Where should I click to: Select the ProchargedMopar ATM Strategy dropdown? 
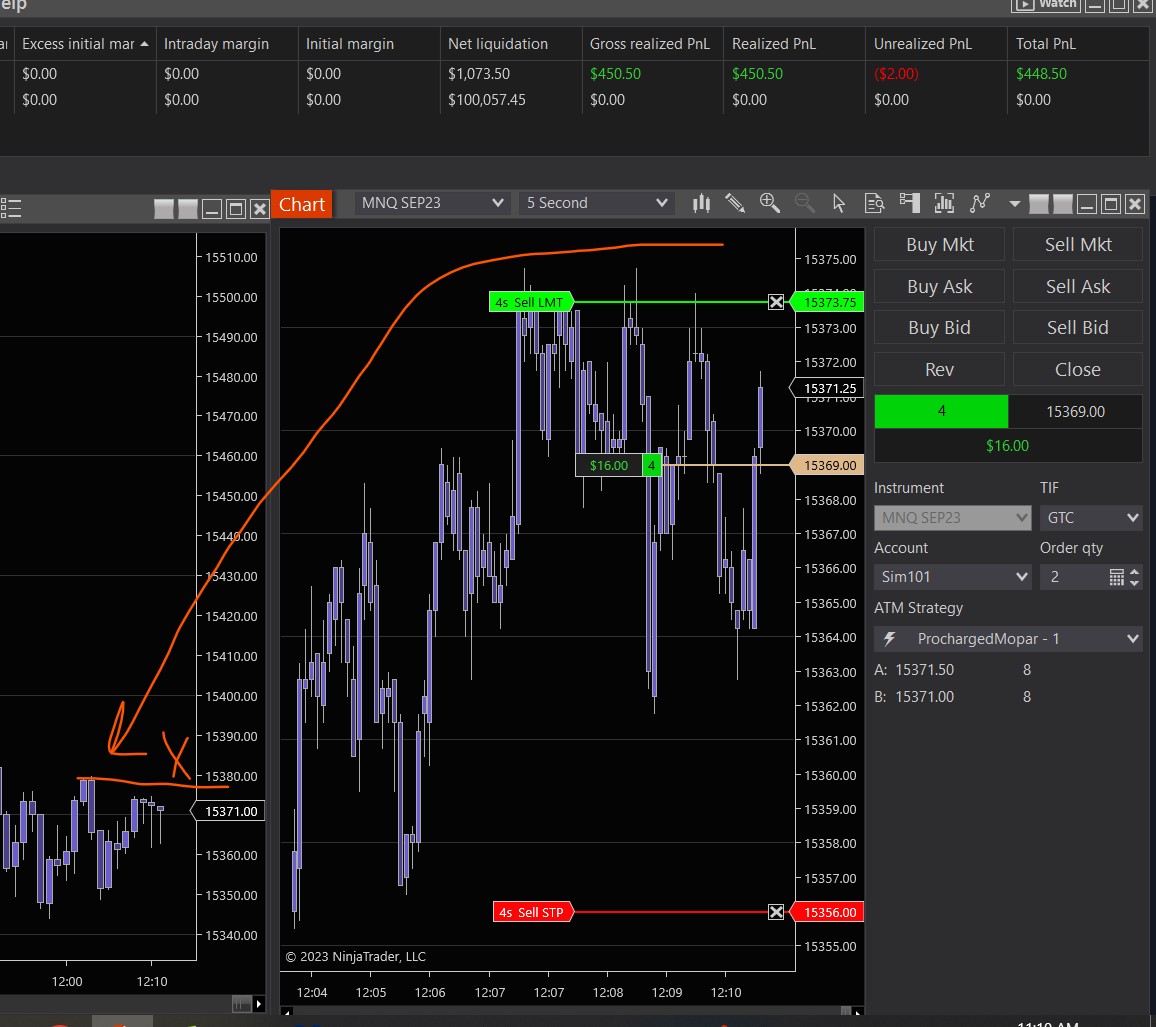(1007, 639)
